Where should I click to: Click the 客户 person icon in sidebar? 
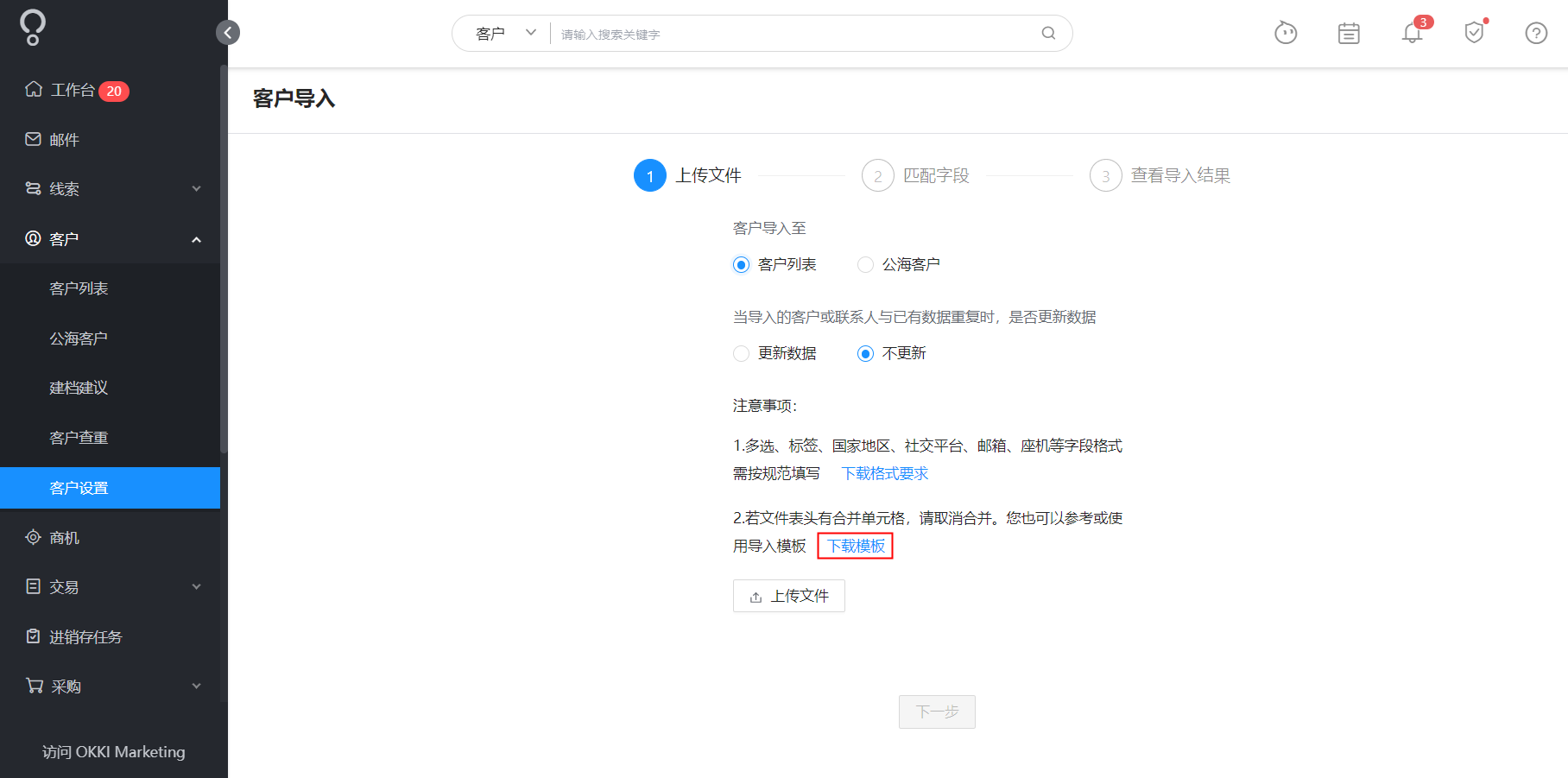(34, 238)
